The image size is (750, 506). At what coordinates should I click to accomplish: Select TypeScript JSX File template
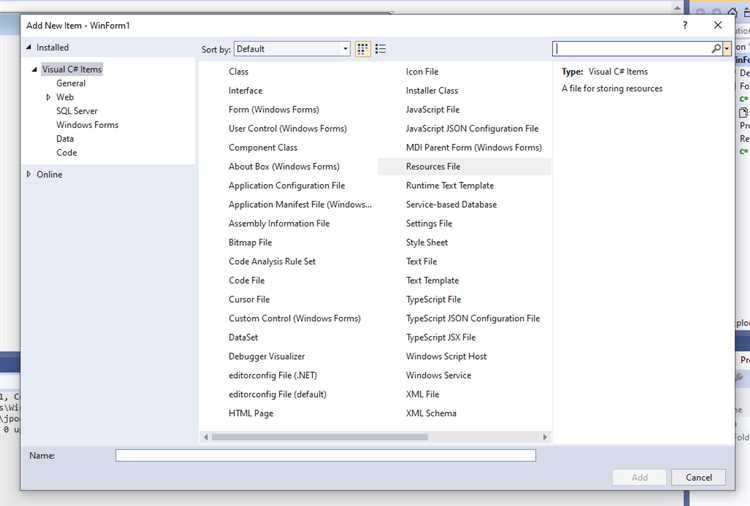click(x=441, y=337)
